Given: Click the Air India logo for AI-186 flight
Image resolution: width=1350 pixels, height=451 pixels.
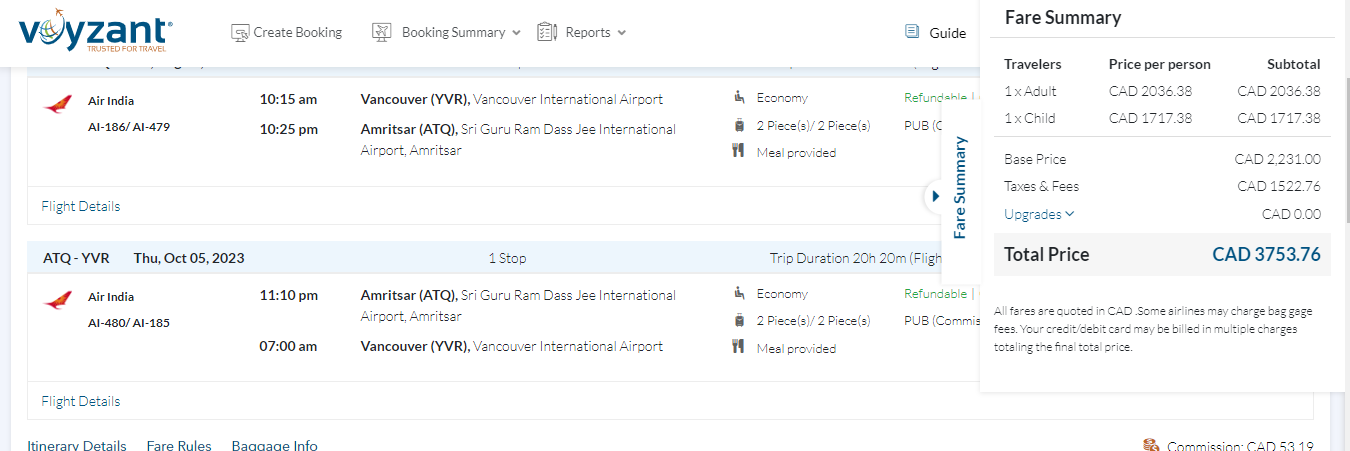Looking at the screenshot, I should [x=58, y=104].
